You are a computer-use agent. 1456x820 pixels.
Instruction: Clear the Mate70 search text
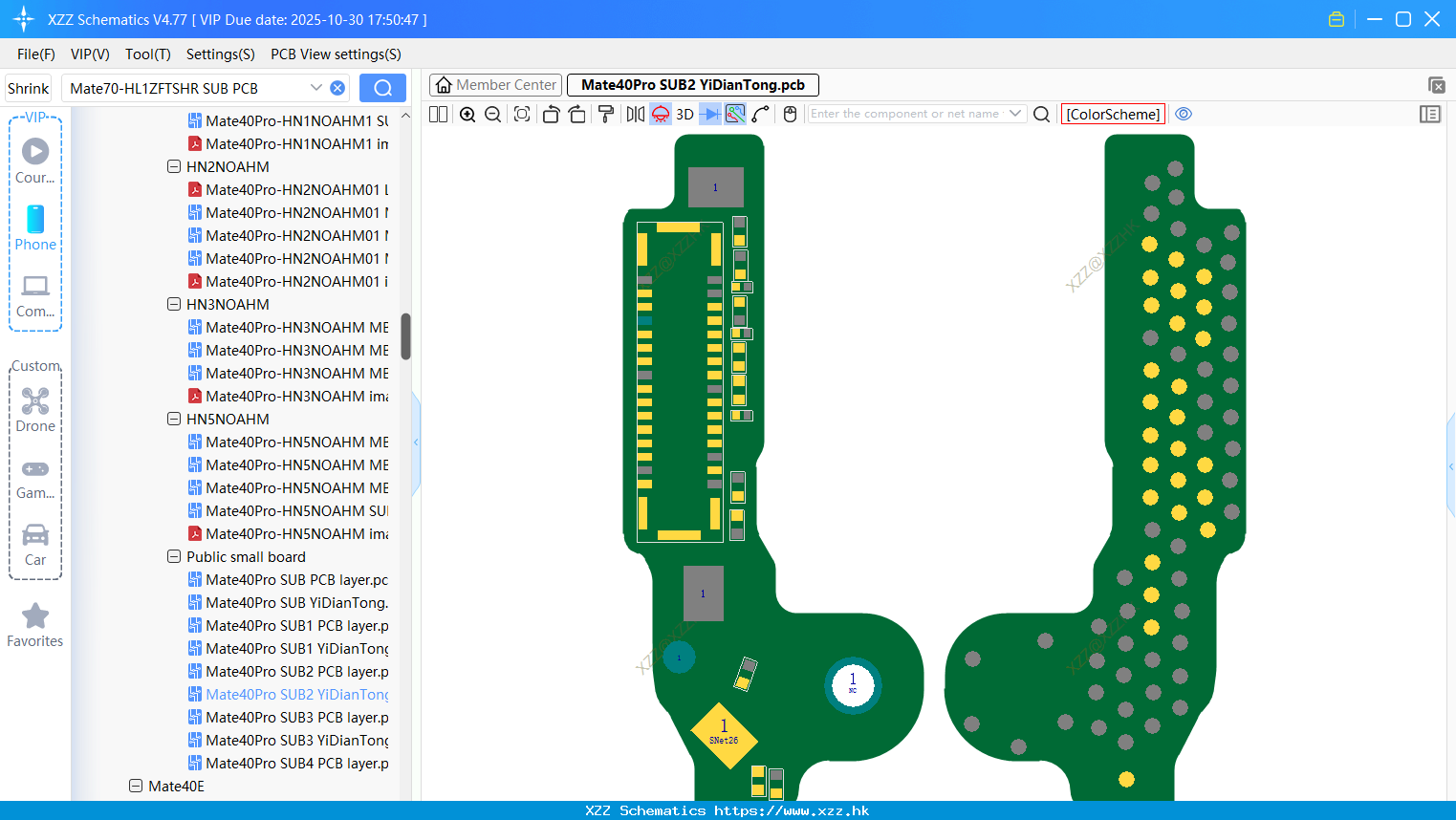click(x=337, y=88)
